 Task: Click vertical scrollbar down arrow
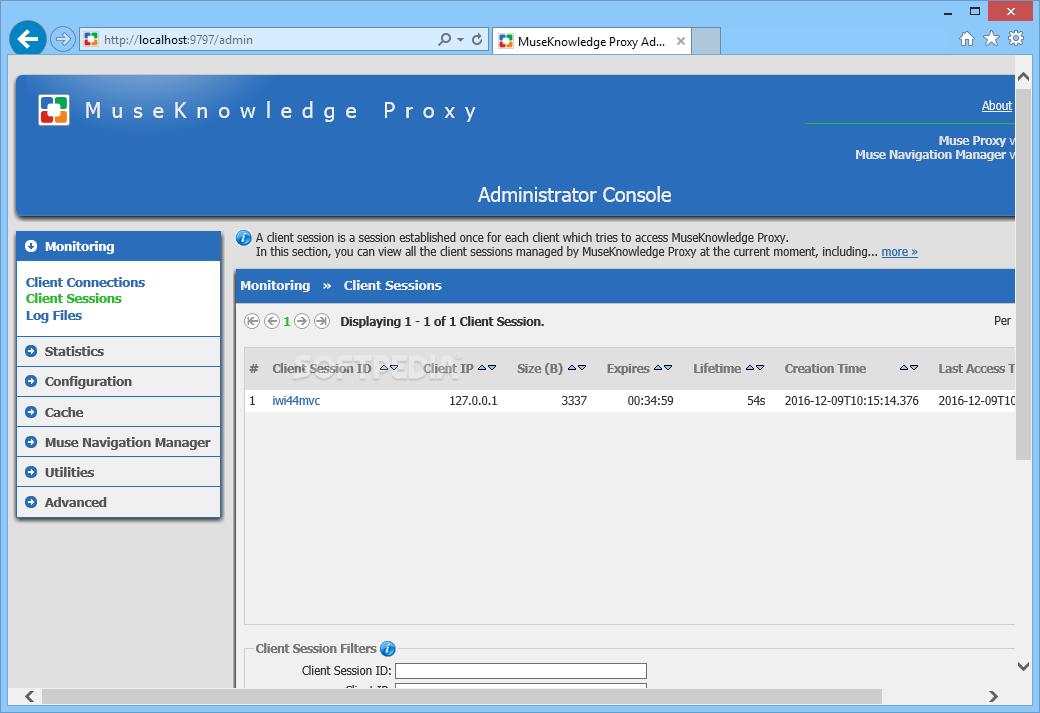(x=1023, y=667)
